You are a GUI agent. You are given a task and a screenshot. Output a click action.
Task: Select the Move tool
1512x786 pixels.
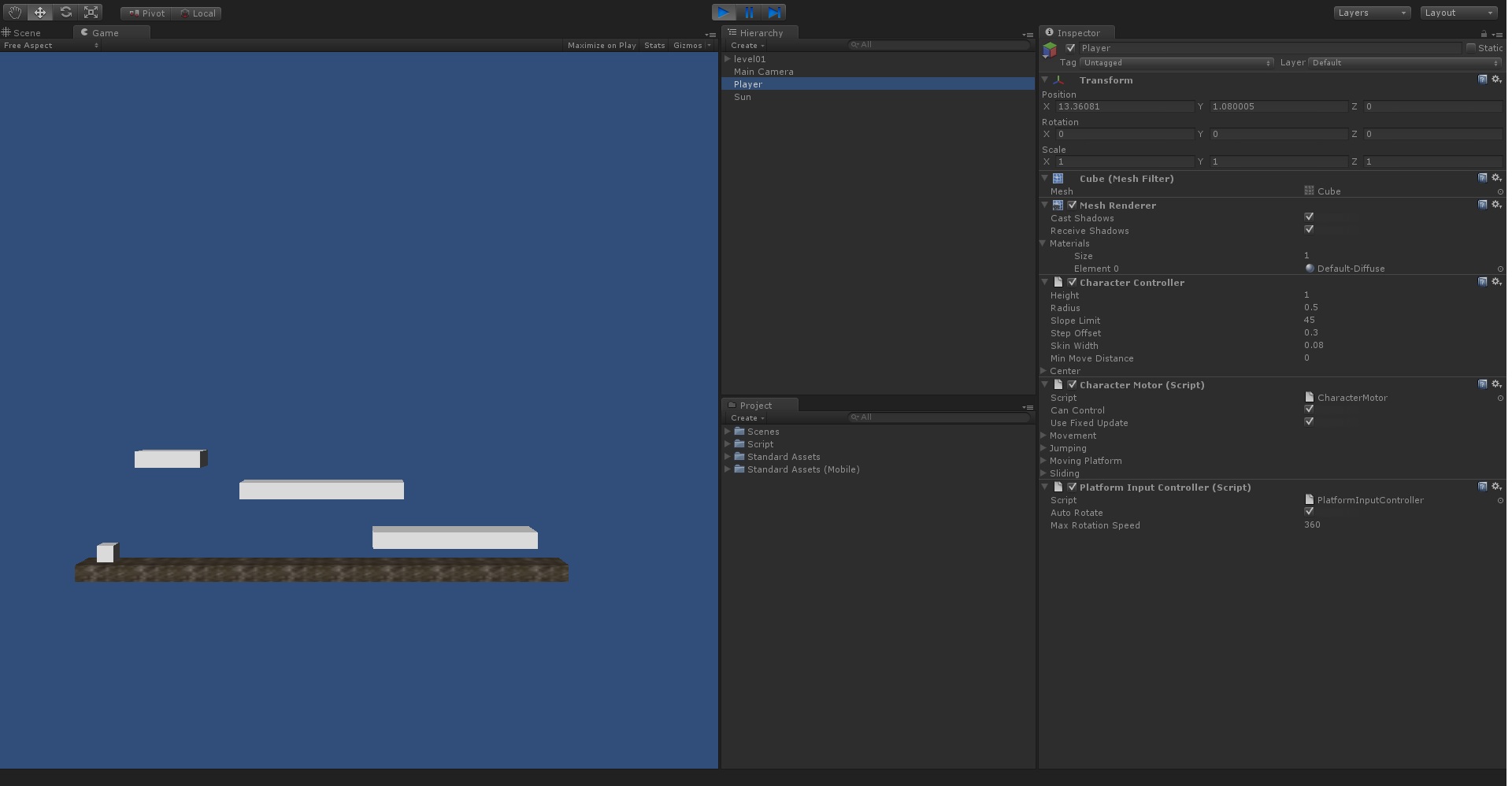pos(40,13)
